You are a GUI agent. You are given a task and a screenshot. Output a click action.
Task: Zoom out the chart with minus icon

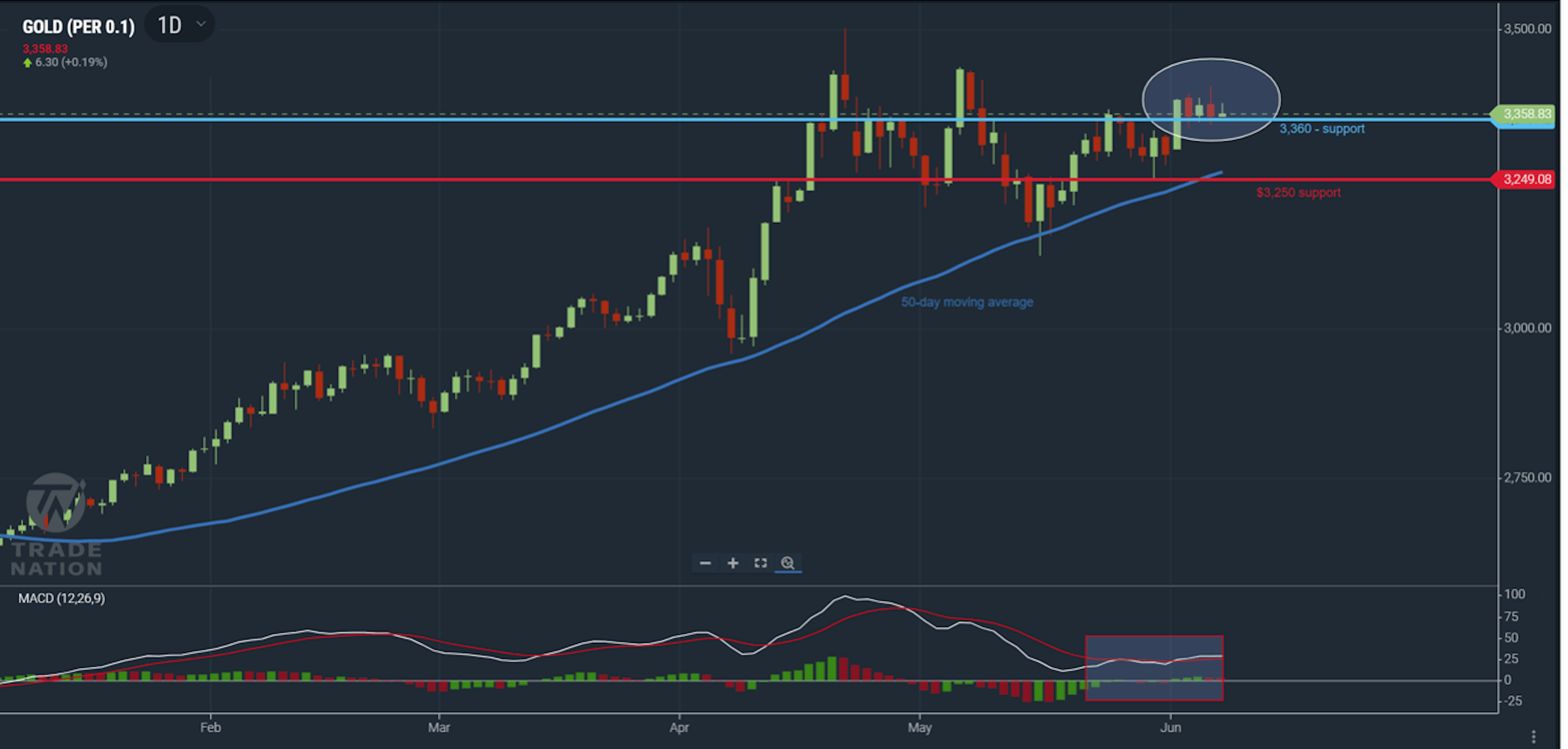[x=705, y=563]
